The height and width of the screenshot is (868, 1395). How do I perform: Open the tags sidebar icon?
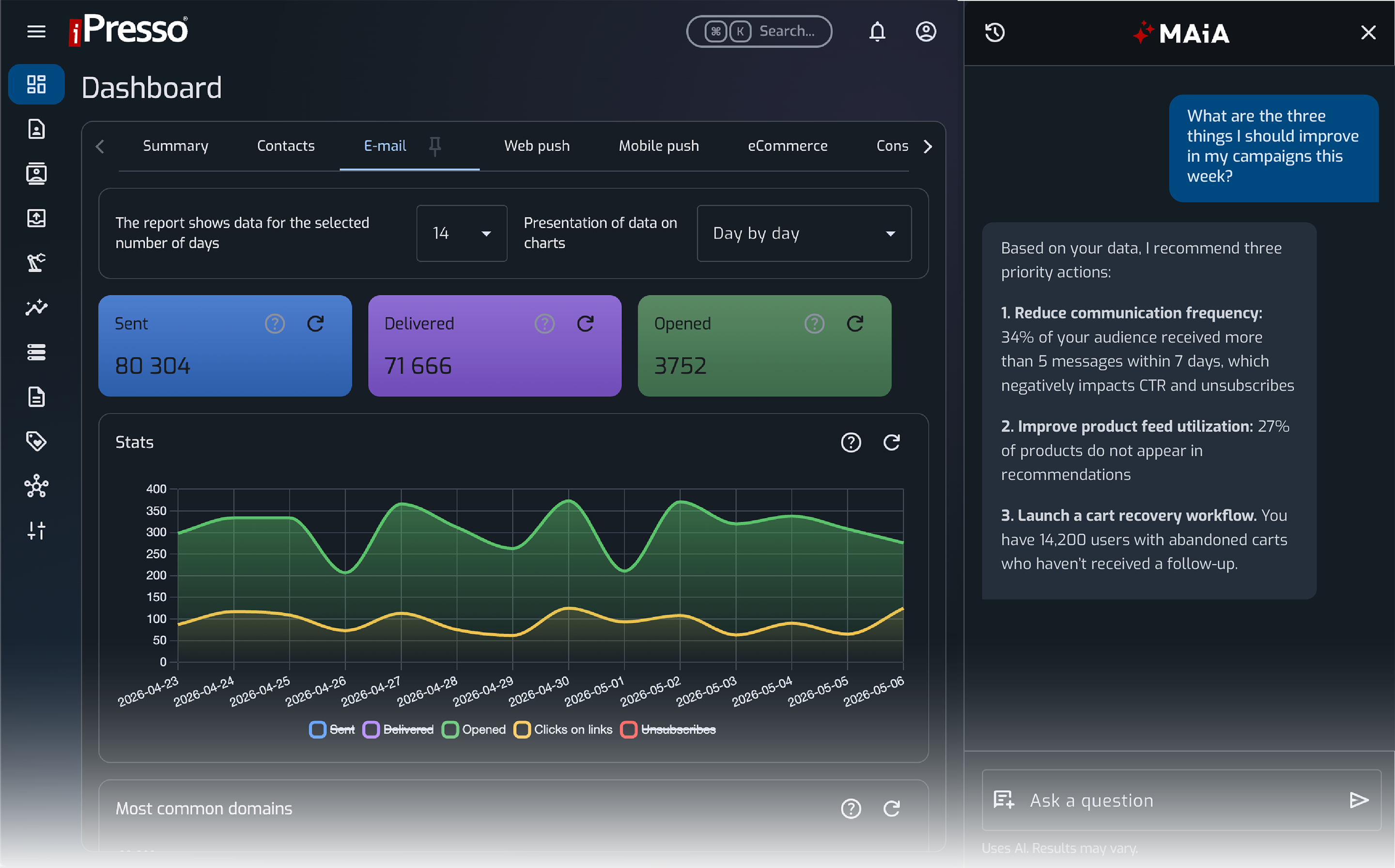pyautogui.click(x=36, y=441)
